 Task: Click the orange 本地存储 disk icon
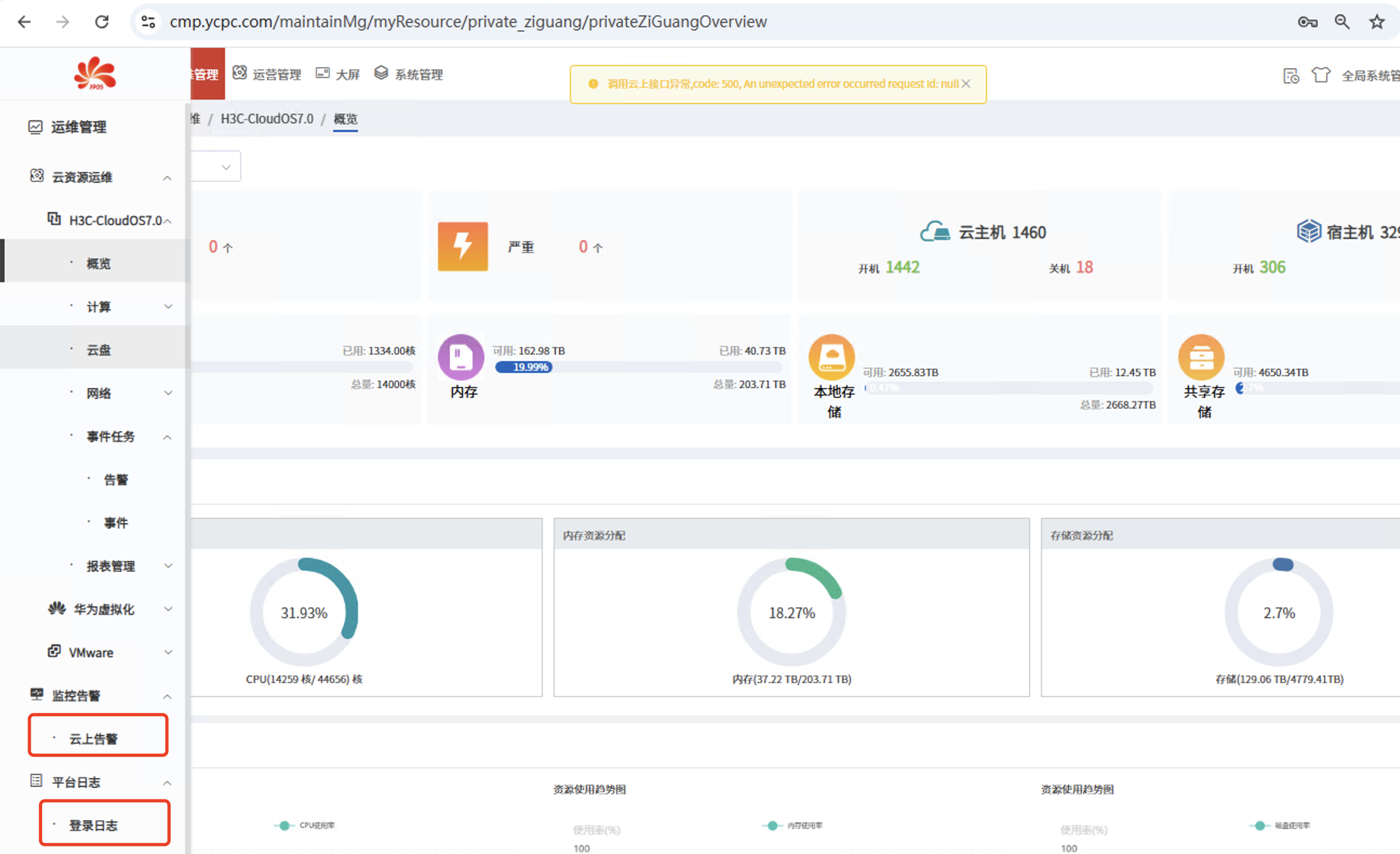pos(832,357)
